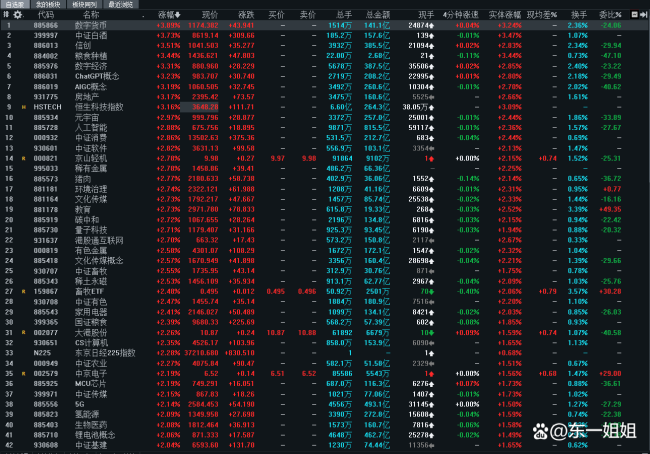Image resolution: width=650 pixels, height=454 pixels.
Task: Select the 粮食种植 row name
Action: [91, 56]
